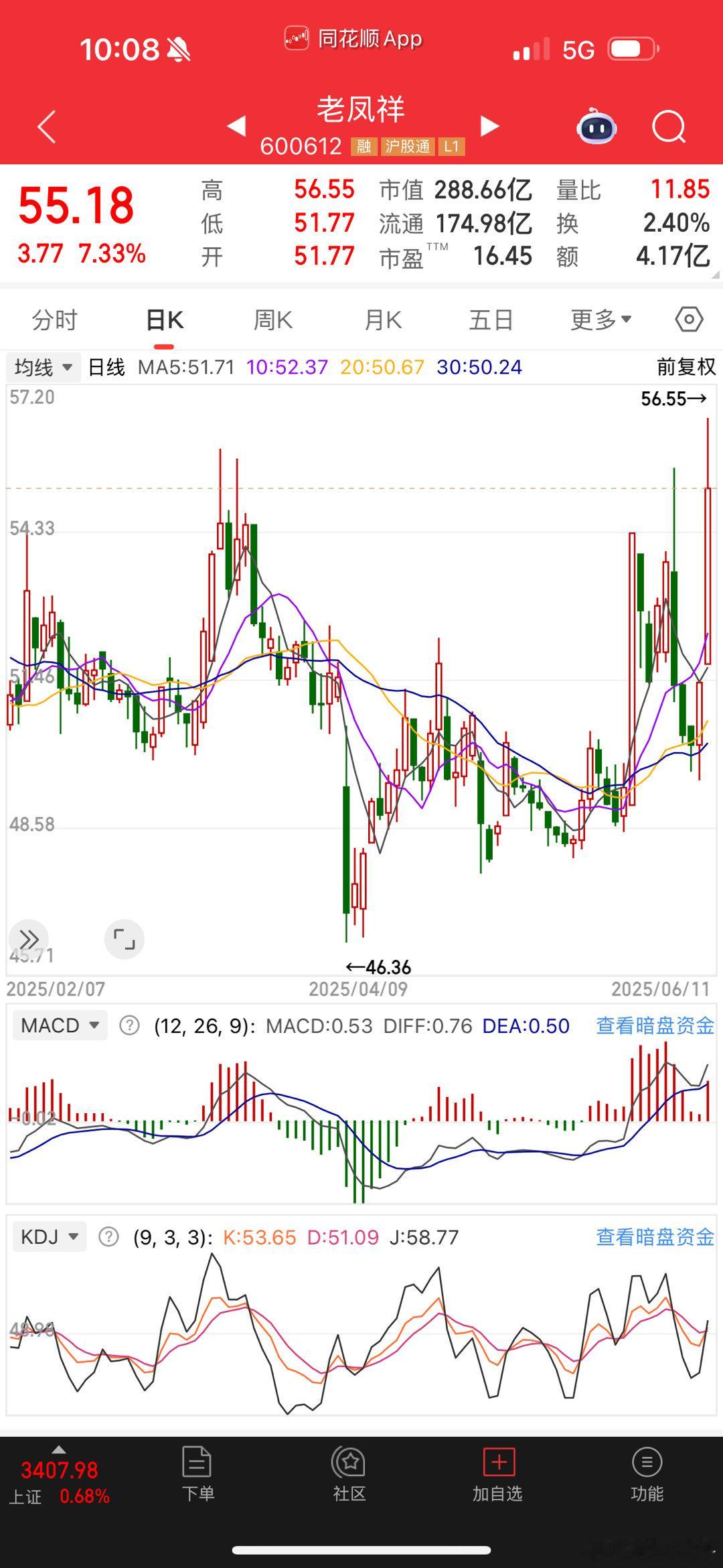Expand the 上证 index bar arrow
The width and height of the screenshot is (723, 1568).
[59, 1449]
